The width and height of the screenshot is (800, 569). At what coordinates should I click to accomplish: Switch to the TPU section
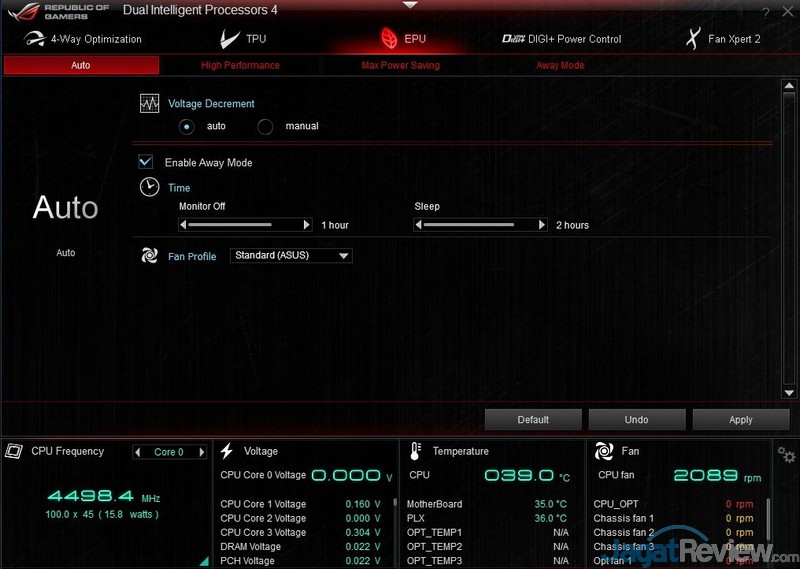pyautogui.click(x=243, y=39)
